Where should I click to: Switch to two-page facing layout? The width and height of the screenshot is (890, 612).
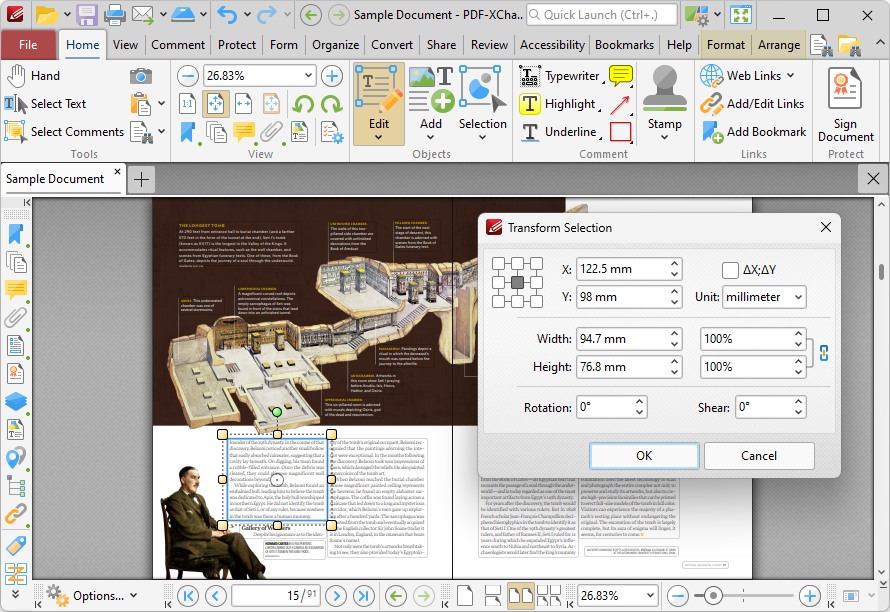tap(520, 596)
